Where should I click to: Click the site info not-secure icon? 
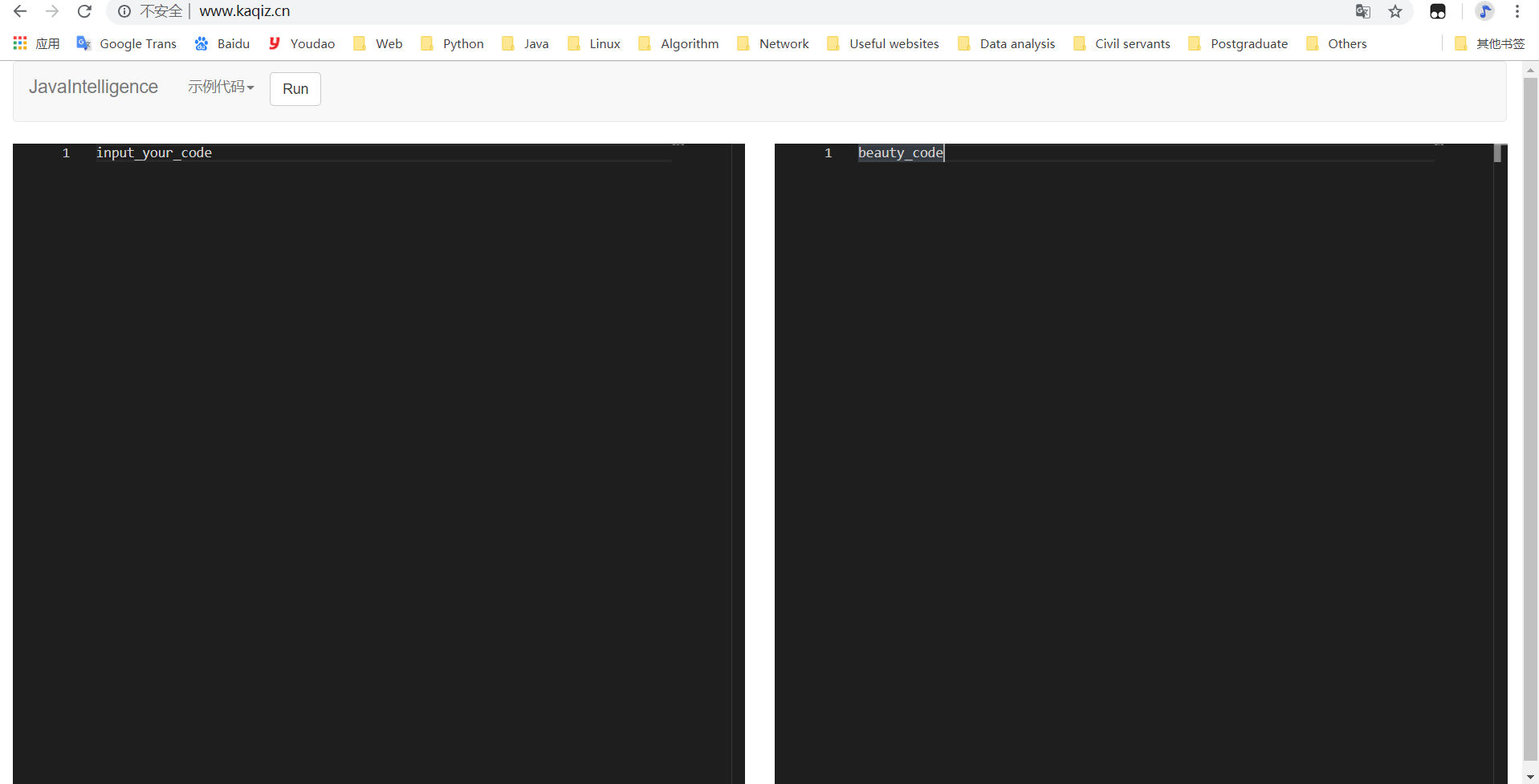pyautogui.click(x=124, y=11)
